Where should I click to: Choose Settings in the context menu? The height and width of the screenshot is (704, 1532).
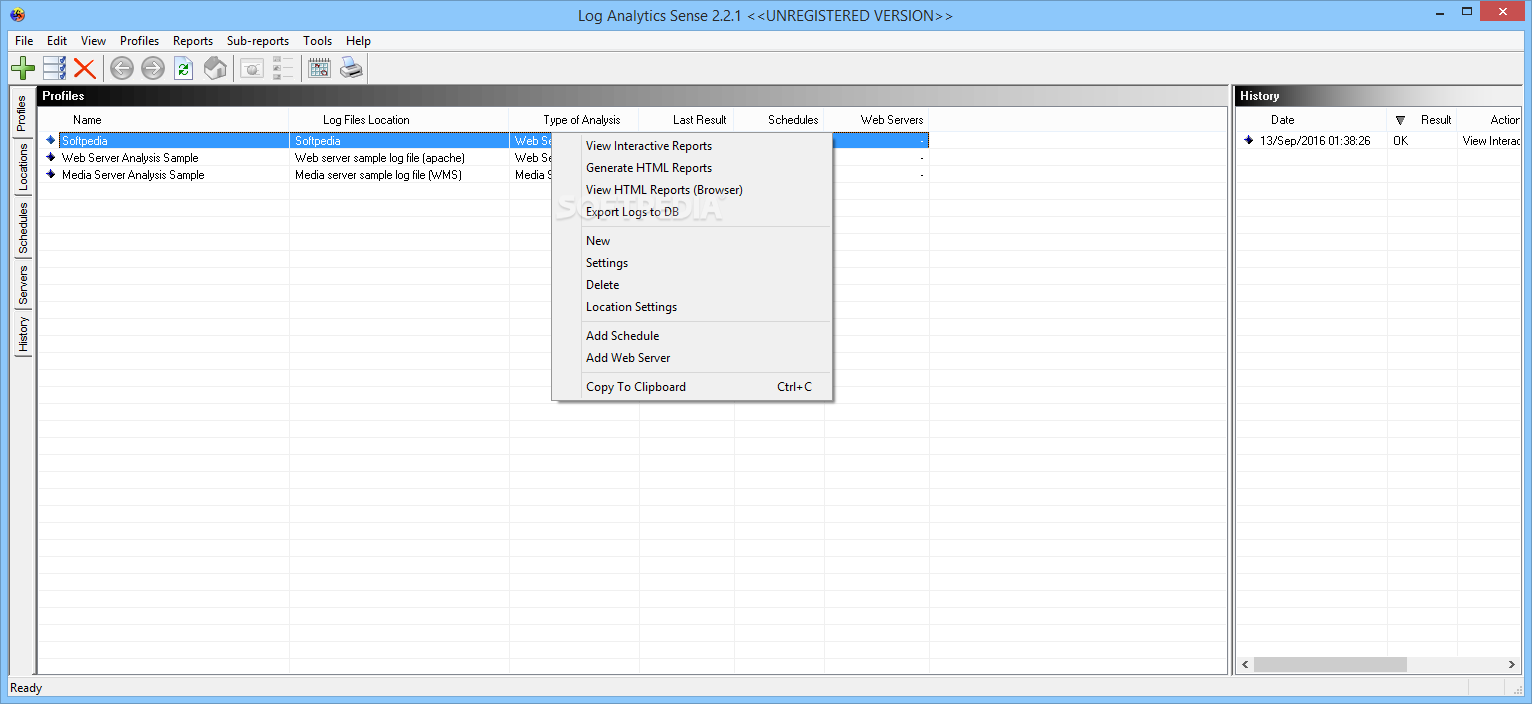(692, 263)
